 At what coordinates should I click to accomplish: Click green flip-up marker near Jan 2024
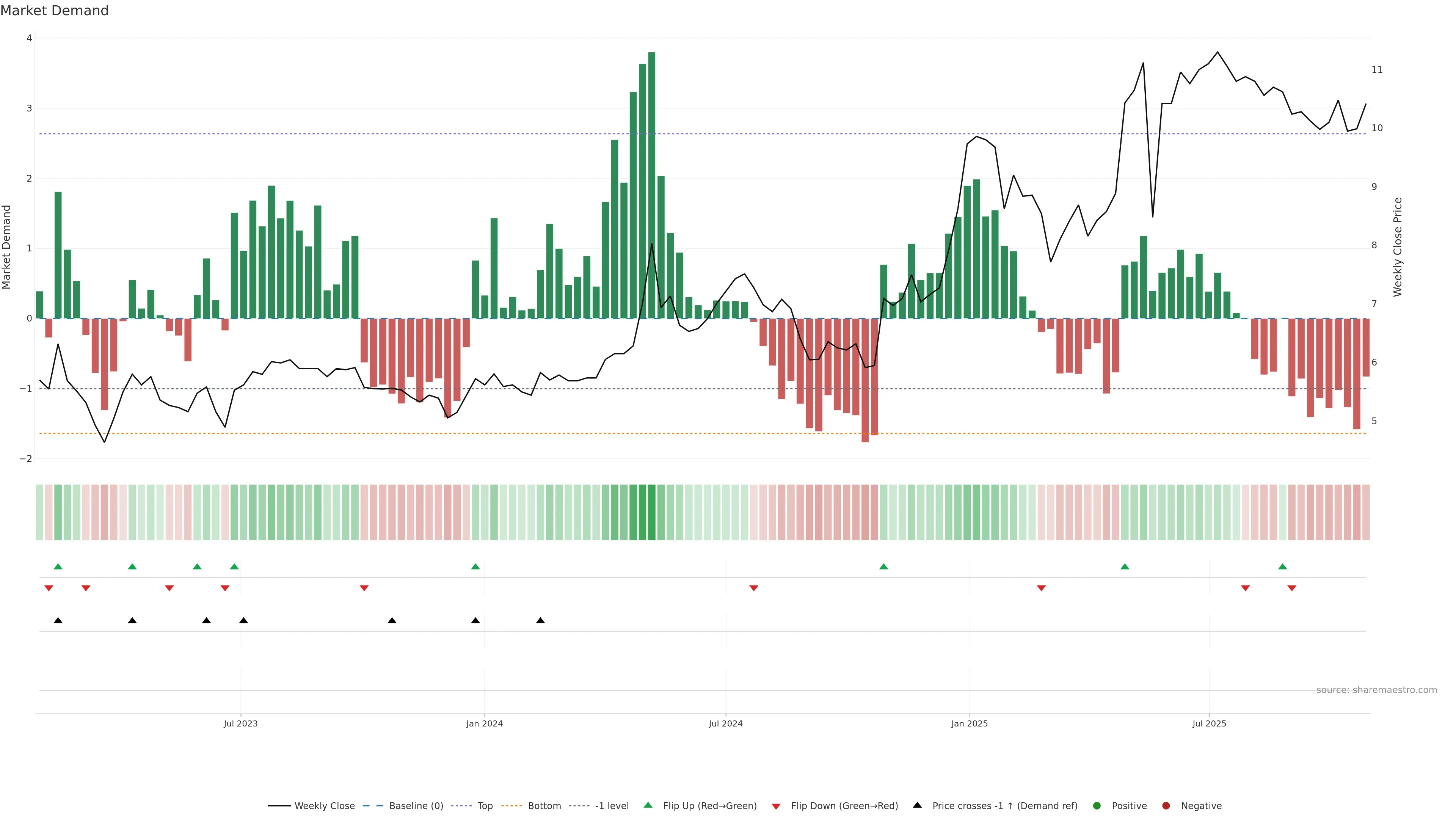(x=475, y=567)
